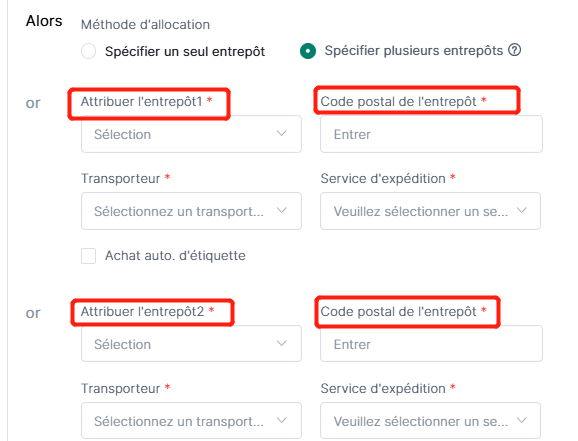Screen dimensions: 578x441
Task: Open the first Service d'expédition dropdown
Action: [x=430, y=211]
